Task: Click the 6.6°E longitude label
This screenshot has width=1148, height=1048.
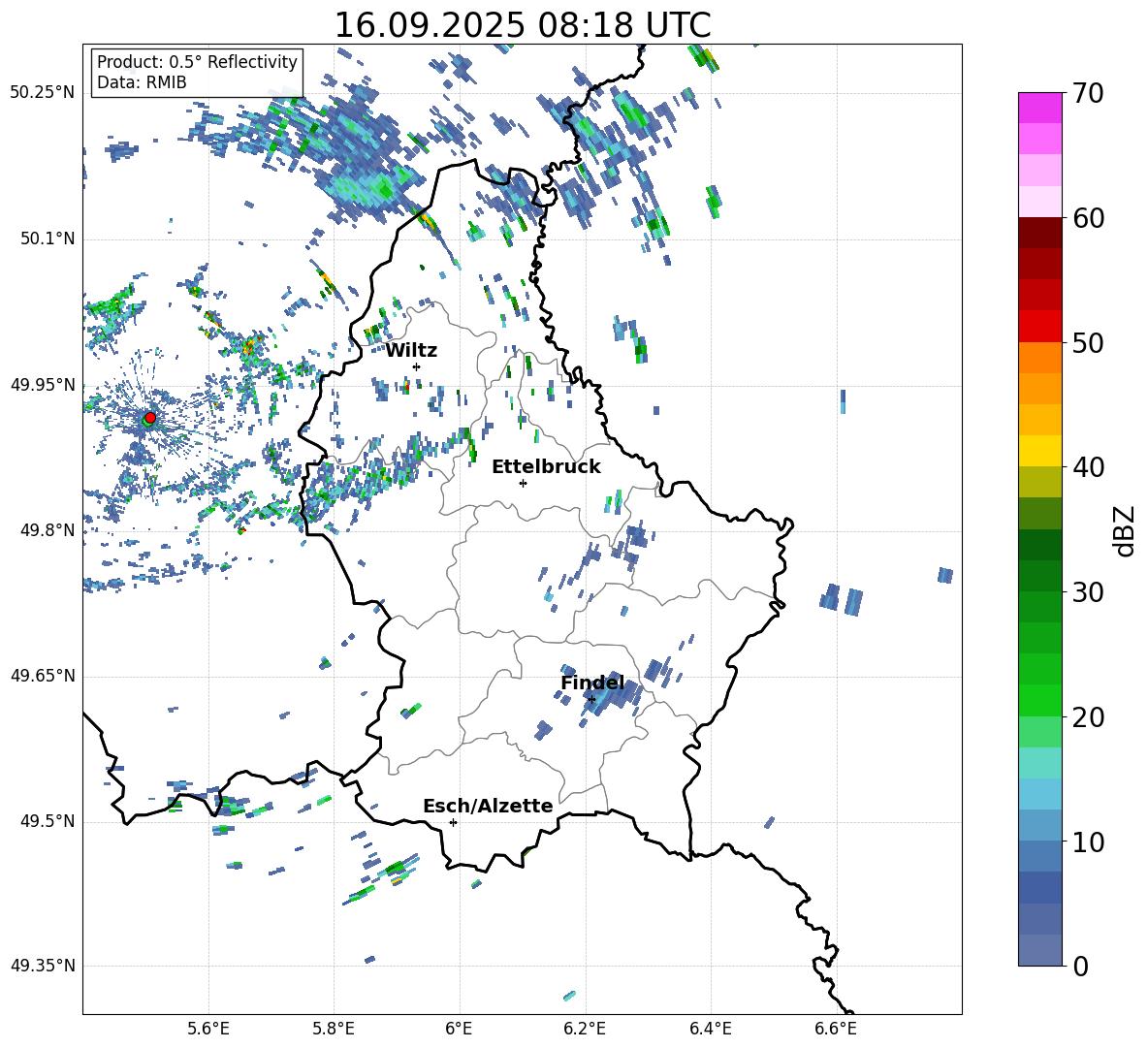Action: coord(836,1029)
